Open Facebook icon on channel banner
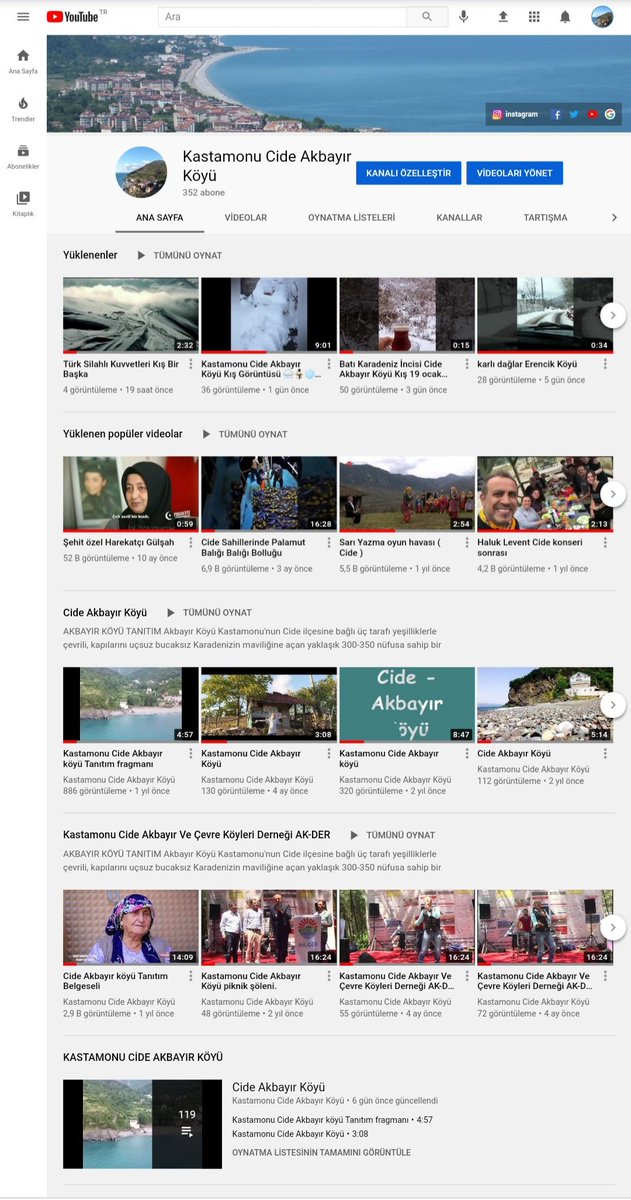 557,114
